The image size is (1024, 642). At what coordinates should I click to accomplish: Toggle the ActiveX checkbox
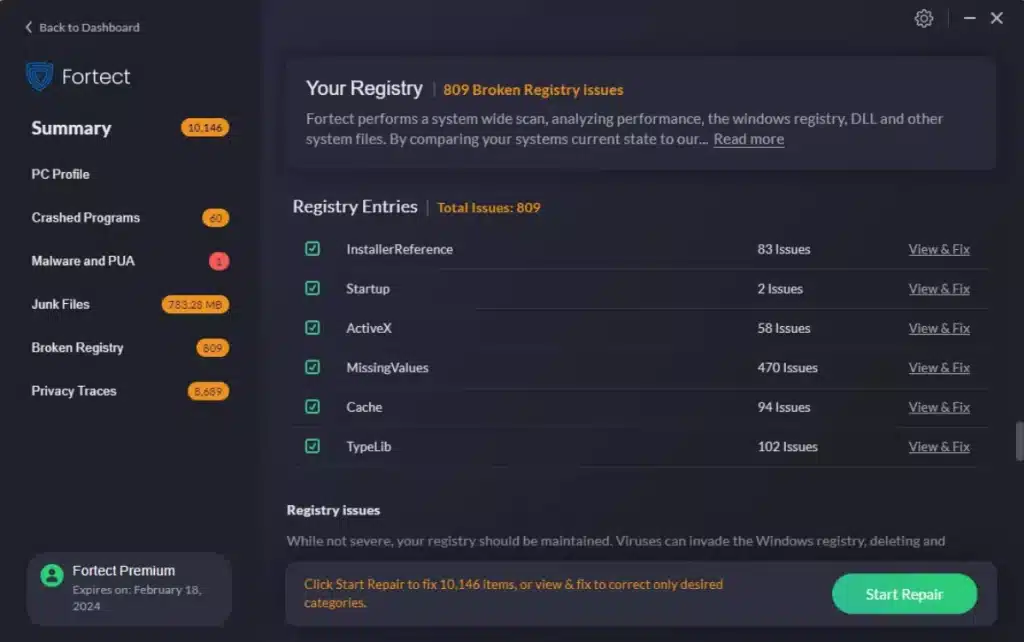[312, 328]
